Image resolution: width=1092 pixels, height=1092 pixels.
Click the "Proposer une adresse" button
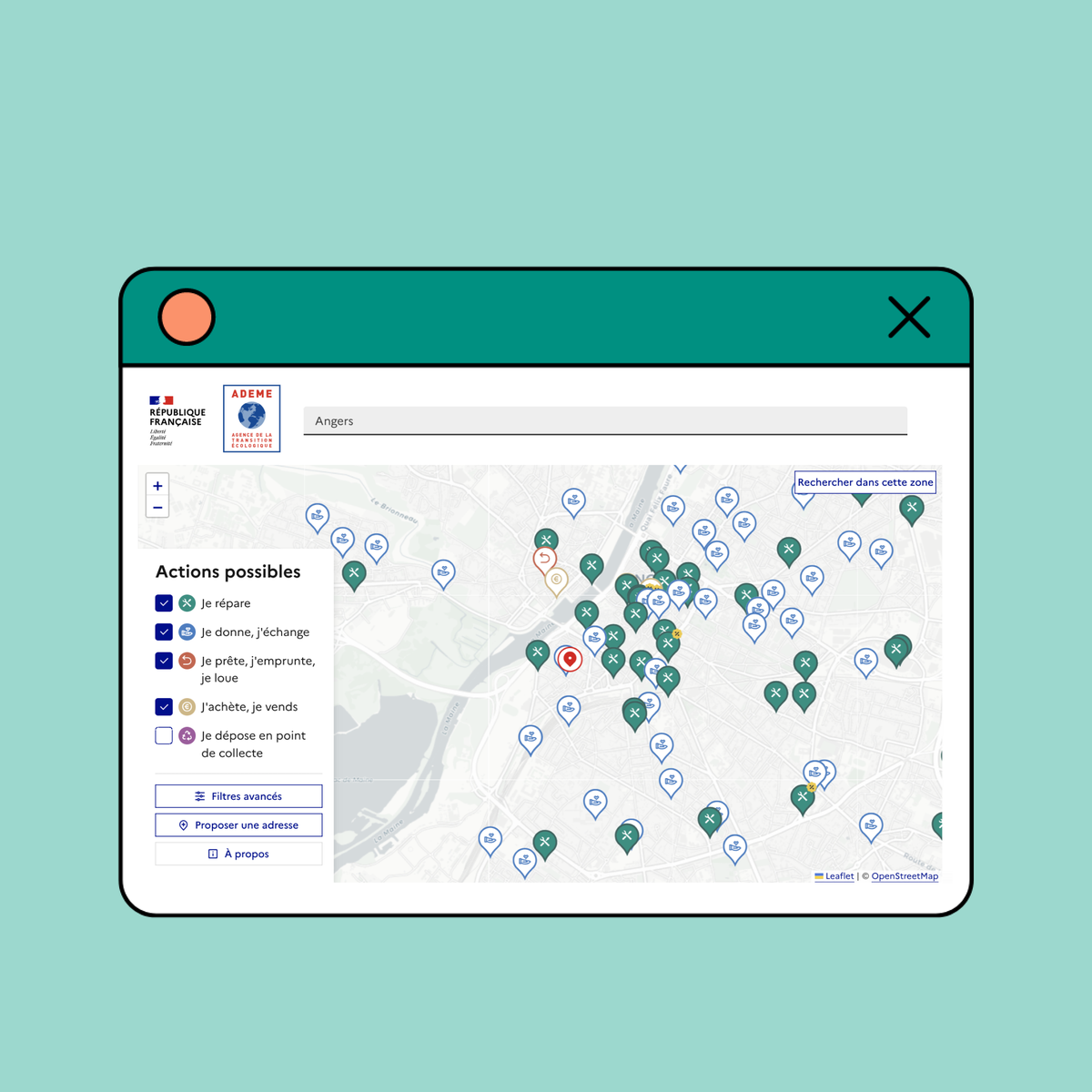click(x=238, y=825)
